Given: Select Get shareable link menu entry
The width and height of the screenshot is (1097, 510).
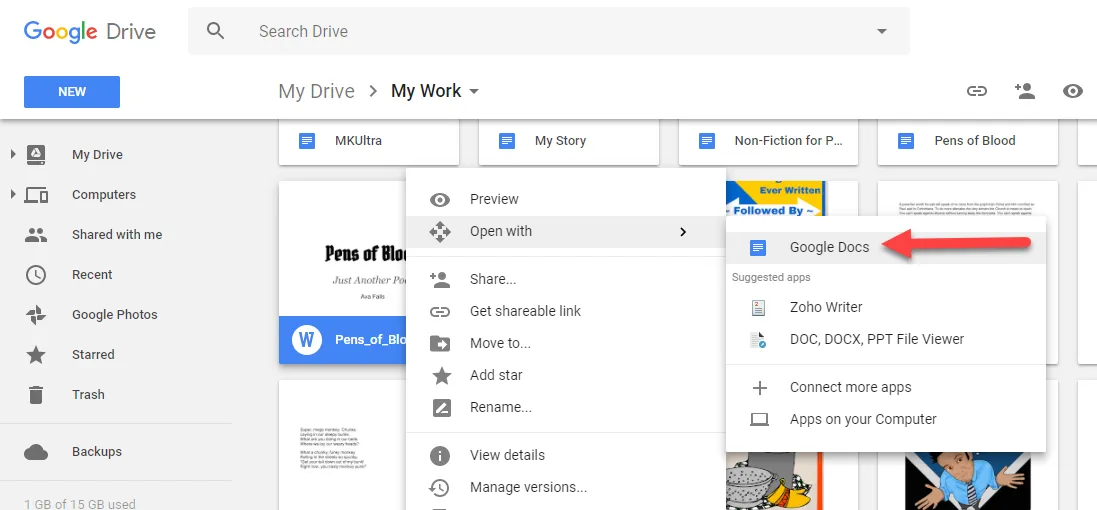Looking at the screenshot, I should 566,311.
